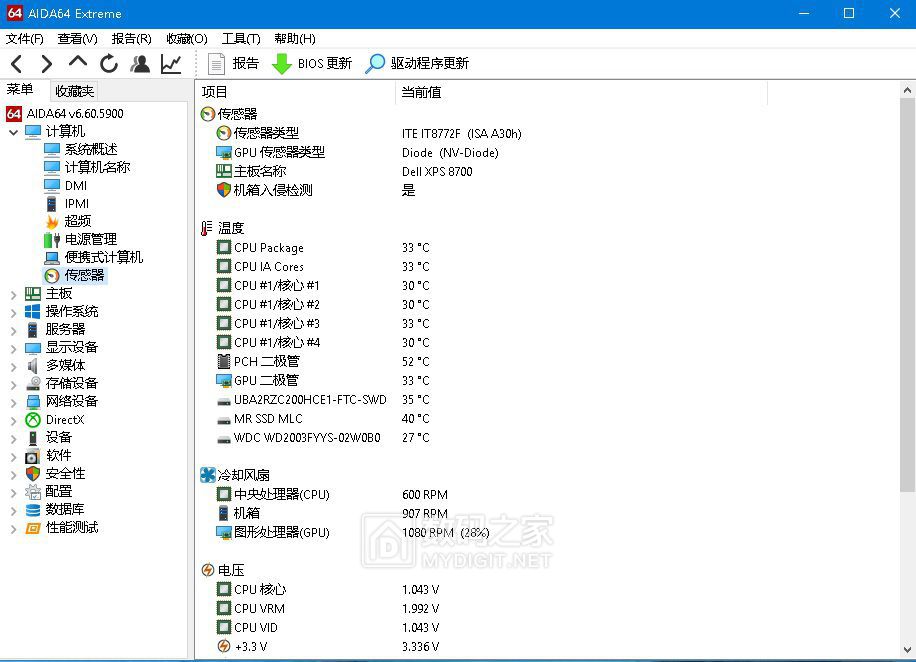Click the 驱动程序更新 button label
Screen dimensions: 916x662
430,63
